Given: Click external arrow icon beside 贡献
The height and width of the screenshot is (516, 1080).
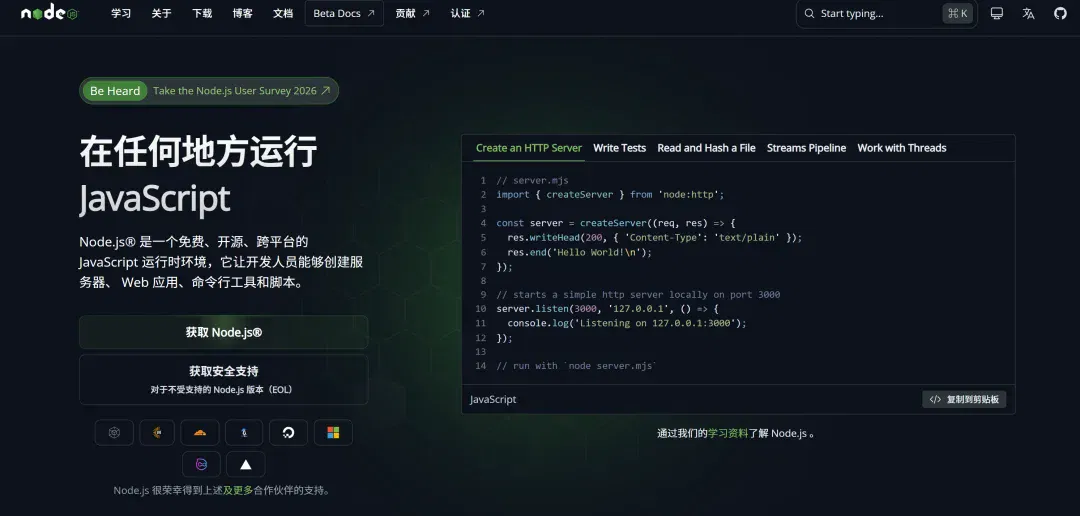Looking at the screenshot, I should click(425, 13).
